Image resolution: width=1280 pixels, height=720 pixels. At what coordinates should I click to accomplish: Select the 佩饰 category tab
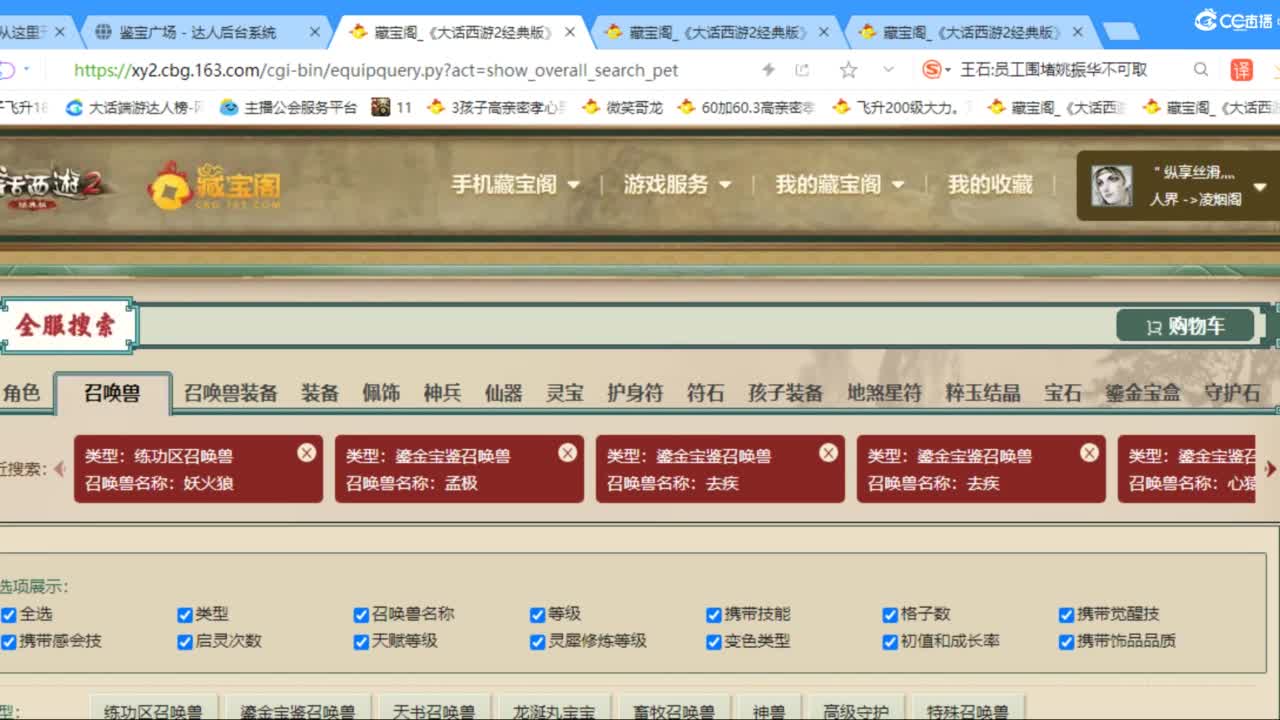(x=381, y=393)
